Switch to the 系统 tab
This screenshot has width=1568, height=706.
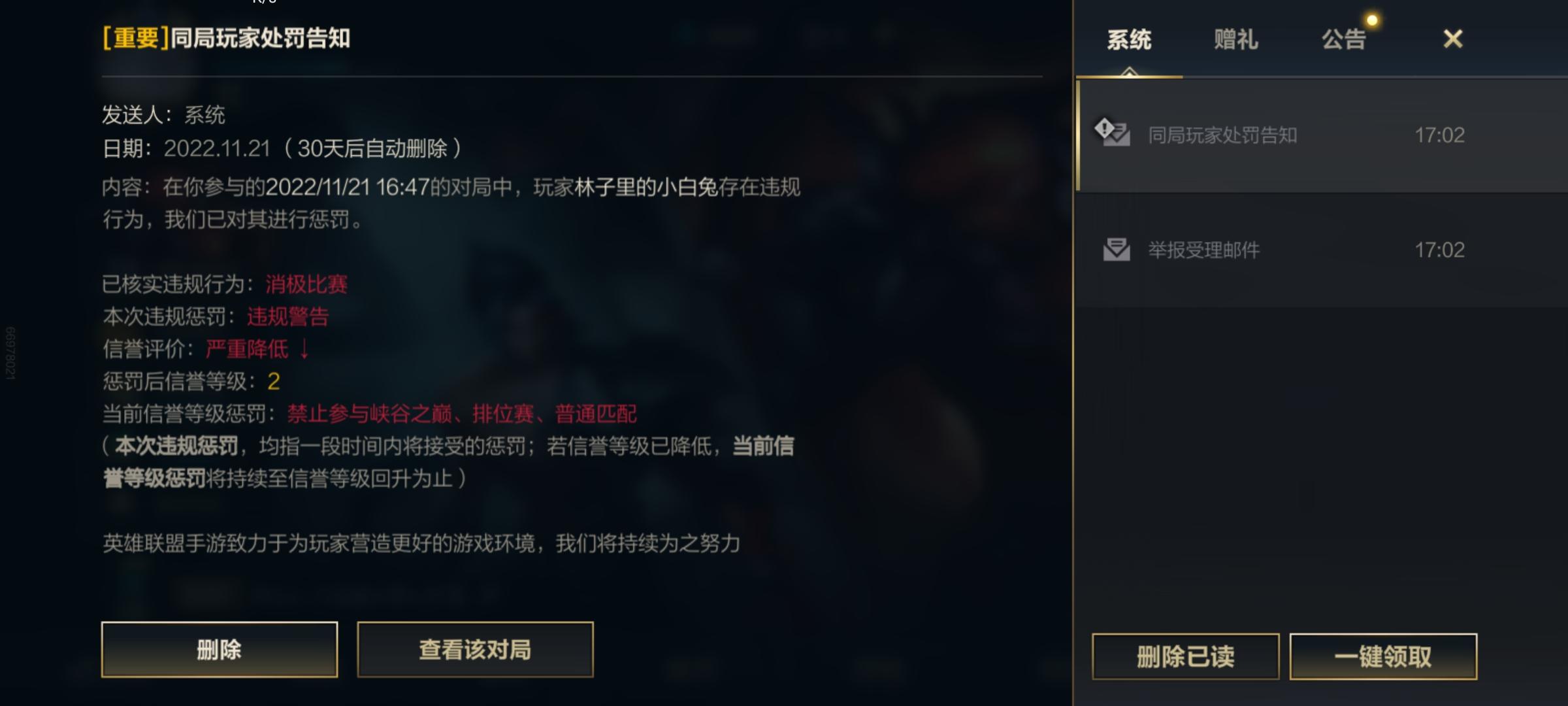coord(1129,40)
